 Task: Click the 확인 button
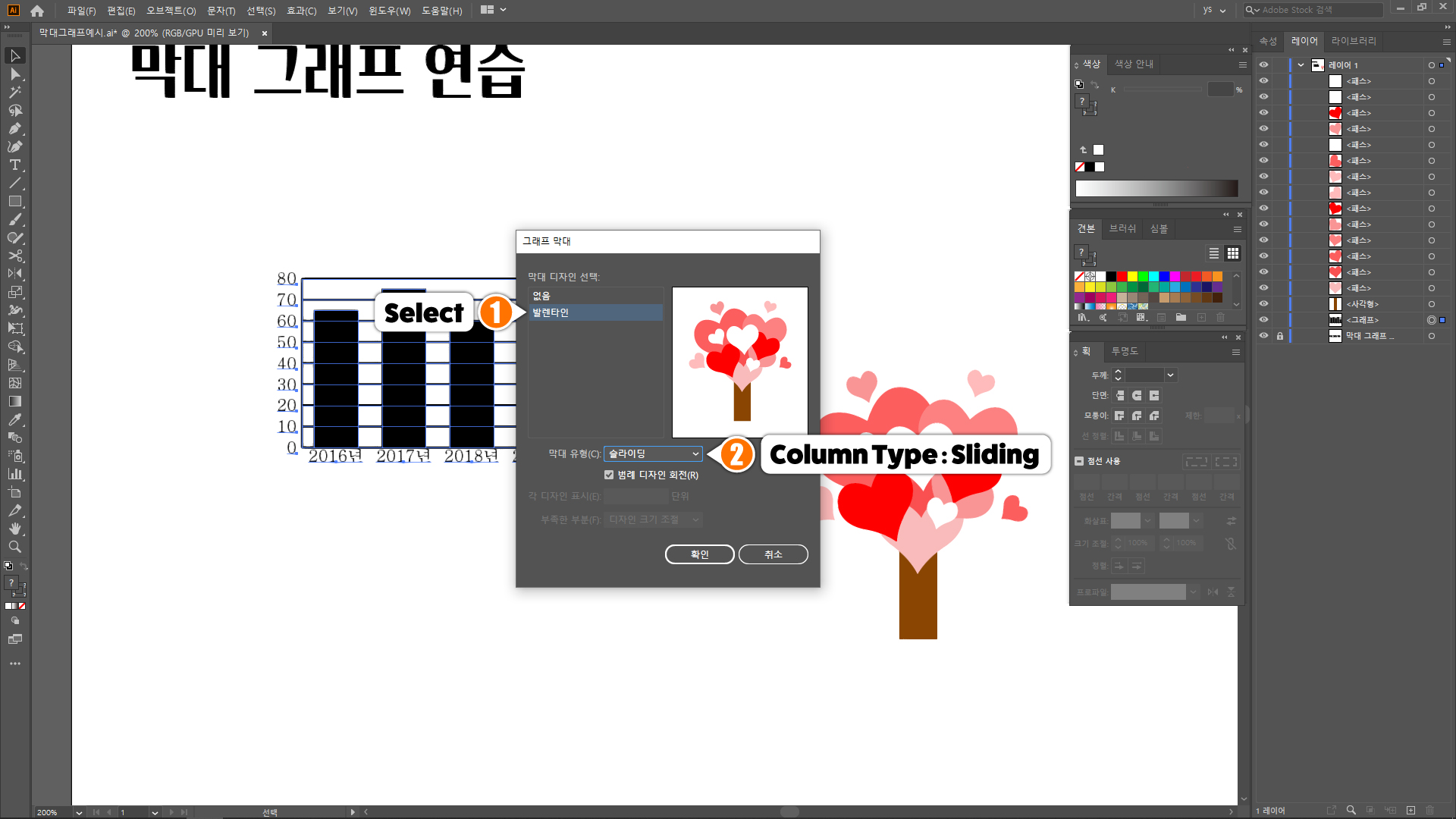tap(699, 554)
